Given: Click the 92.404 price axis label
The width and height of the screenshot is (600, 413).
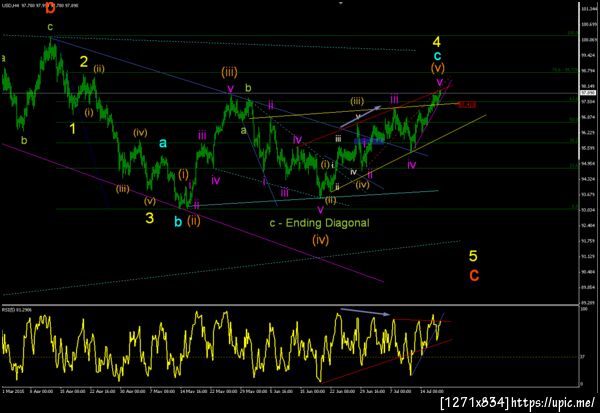Looking at the screenshot, I should click(586, 225).
